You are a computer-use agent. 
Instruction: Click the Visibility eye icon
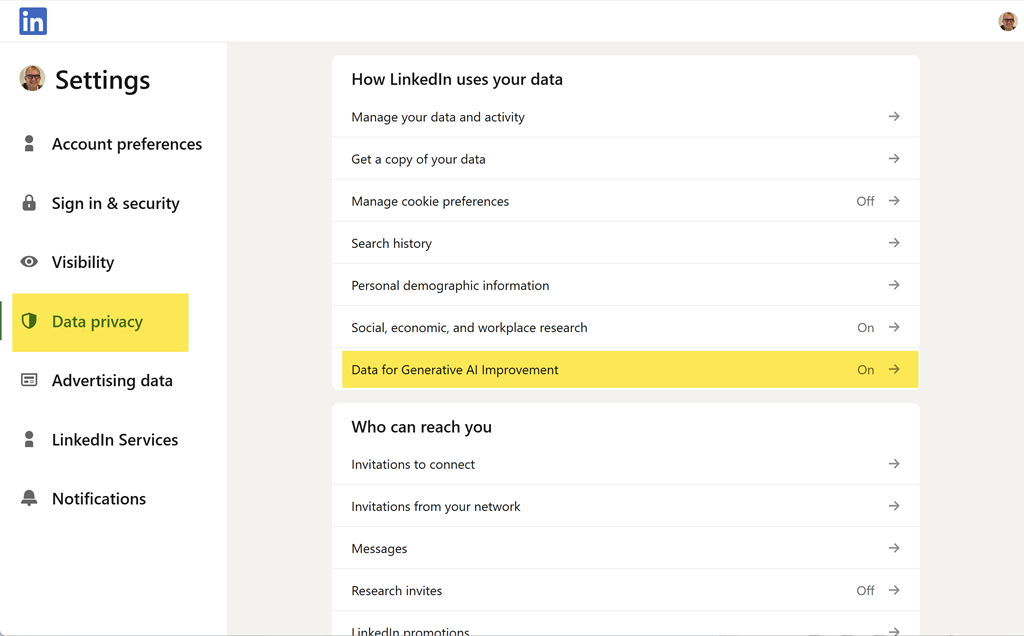29,262
